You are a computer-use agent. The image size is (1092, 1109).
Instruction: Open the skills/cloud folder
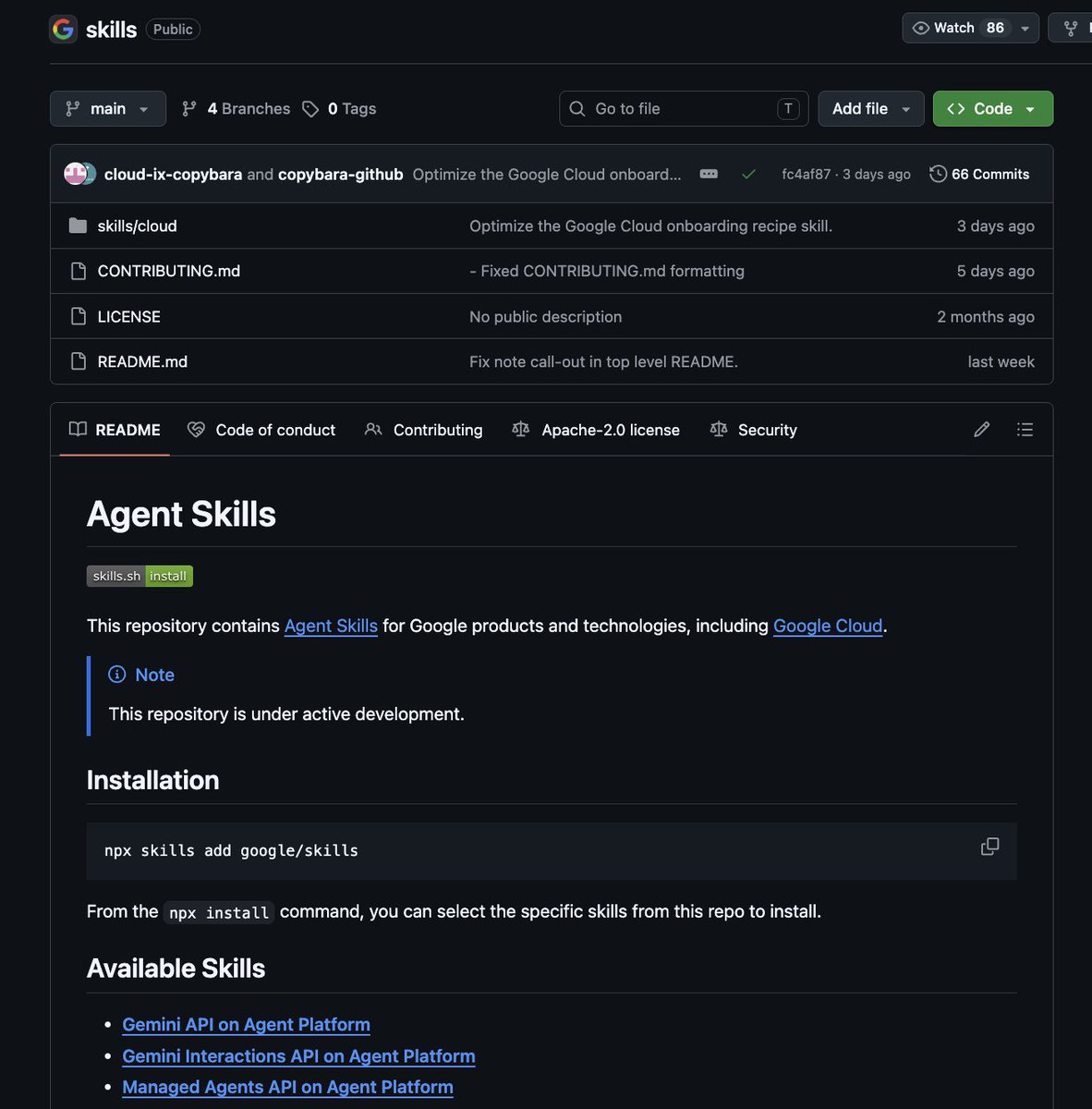[137, 225]
